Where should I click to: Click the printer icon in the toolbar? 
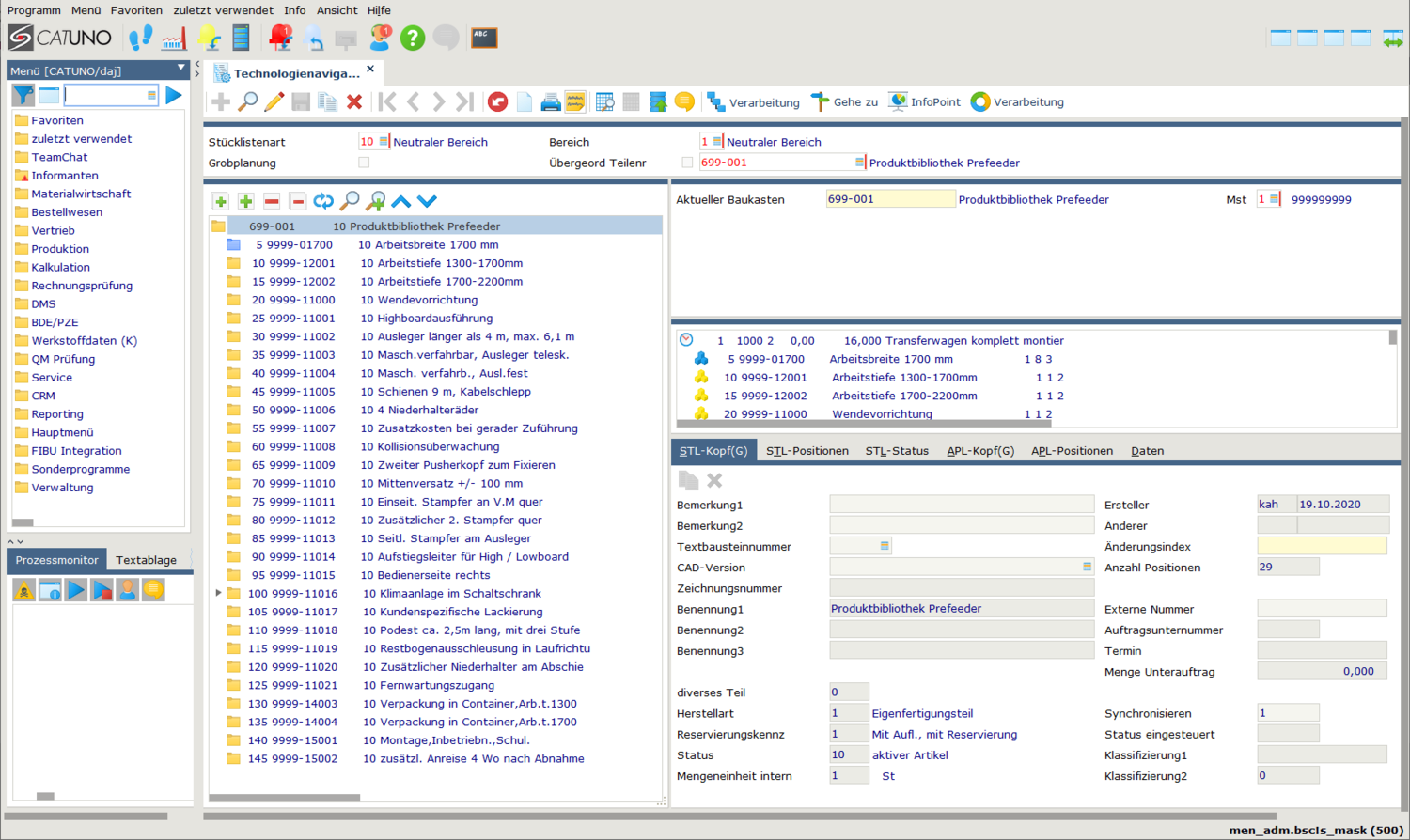click(x=551, y=102)
